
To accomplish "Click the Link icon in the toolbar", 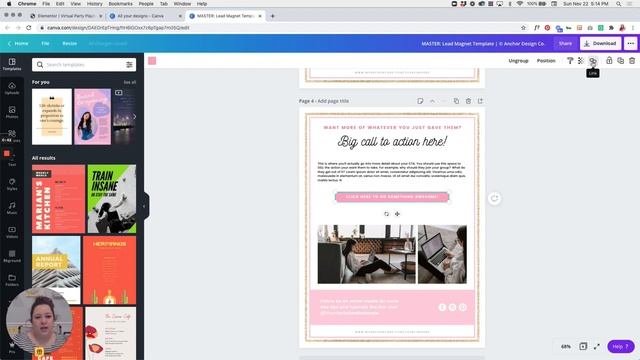I will [593, 60].
